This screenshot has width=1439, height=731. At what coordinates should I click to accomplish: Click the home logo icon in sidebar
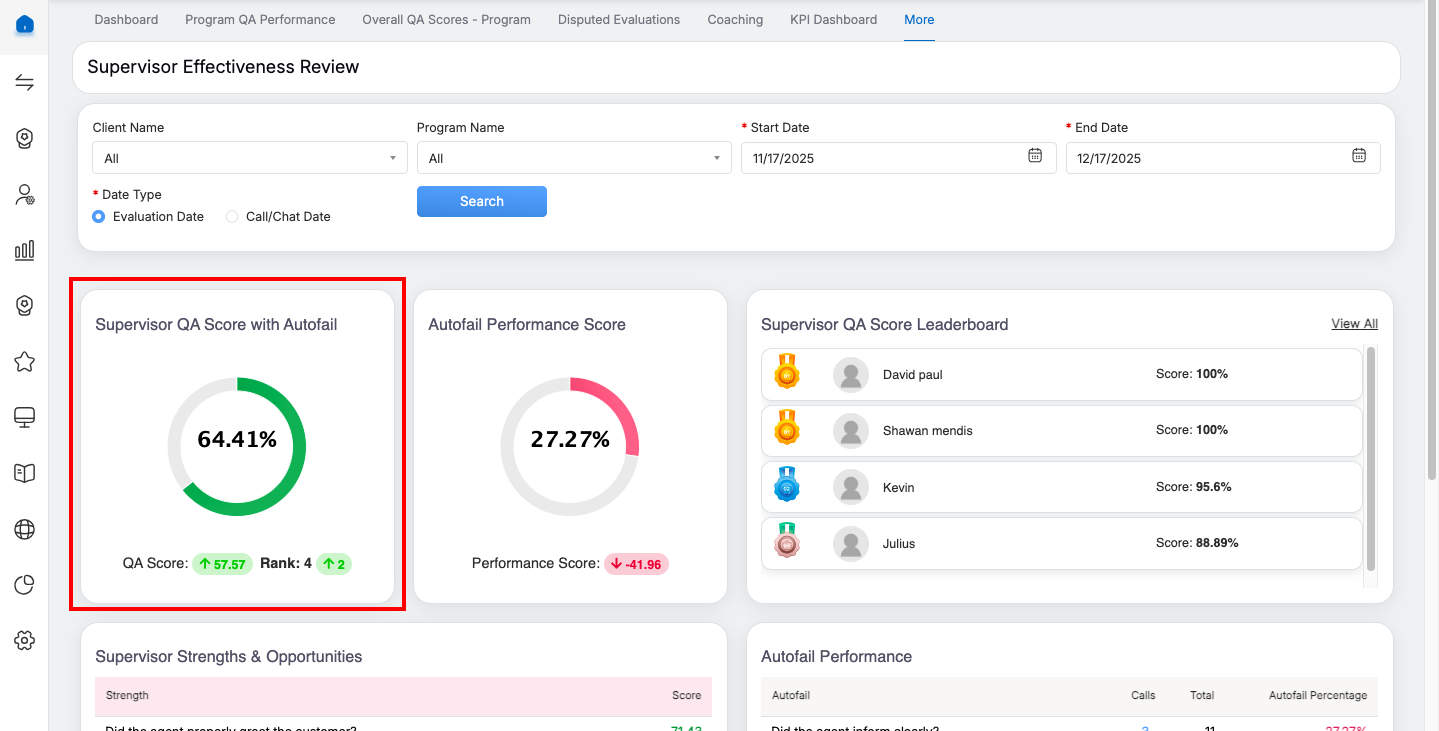click(25, 25)
